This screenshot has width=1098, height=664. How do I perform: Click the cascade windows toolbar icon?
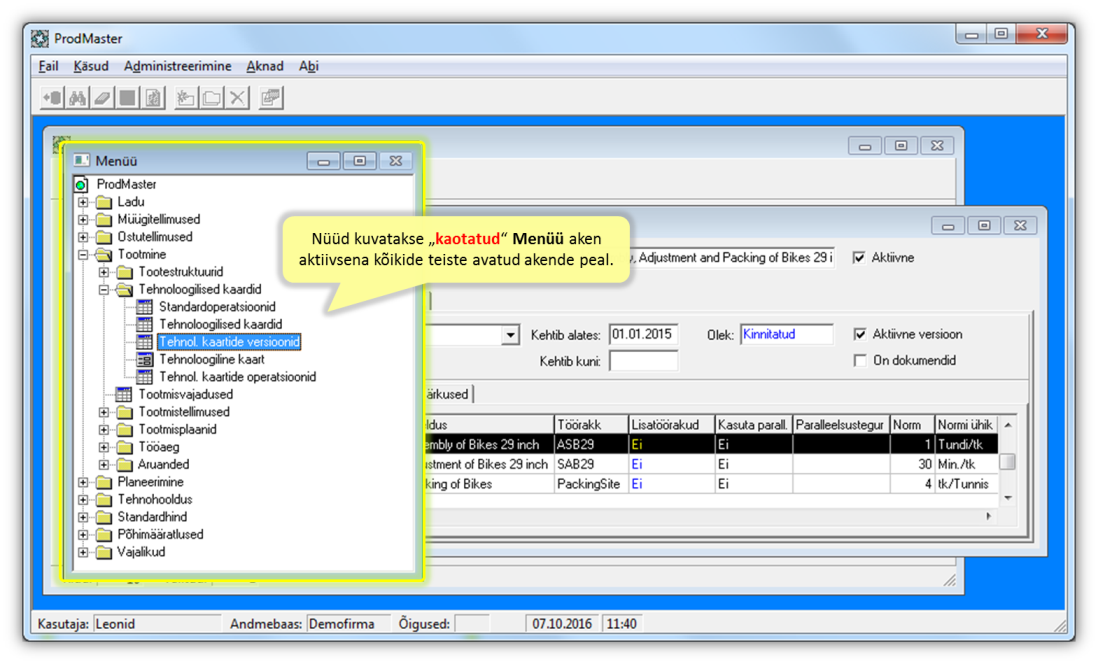coord(271,98)
